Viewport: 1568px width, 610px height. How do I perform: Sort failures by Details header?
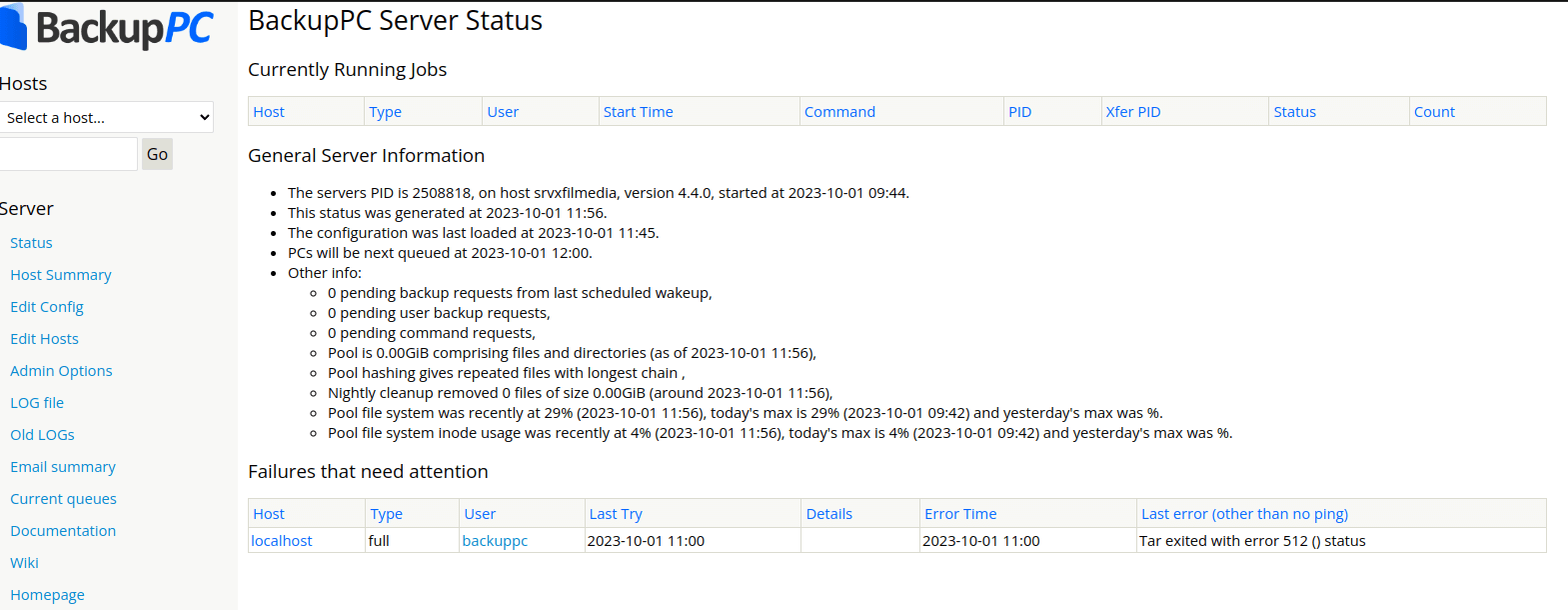tap(829, 514)
